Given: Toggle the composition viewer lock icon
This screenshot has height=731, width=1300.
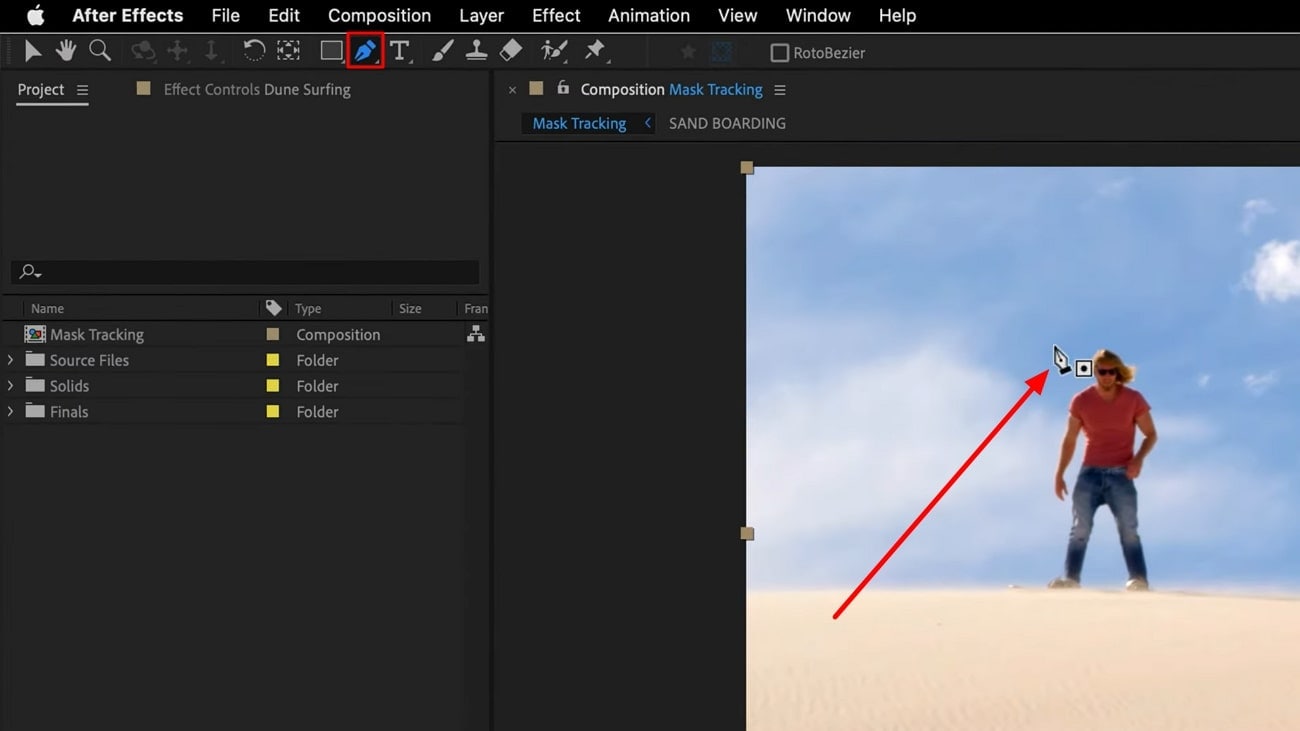Looking at the screenshot, I should [563, 88].
